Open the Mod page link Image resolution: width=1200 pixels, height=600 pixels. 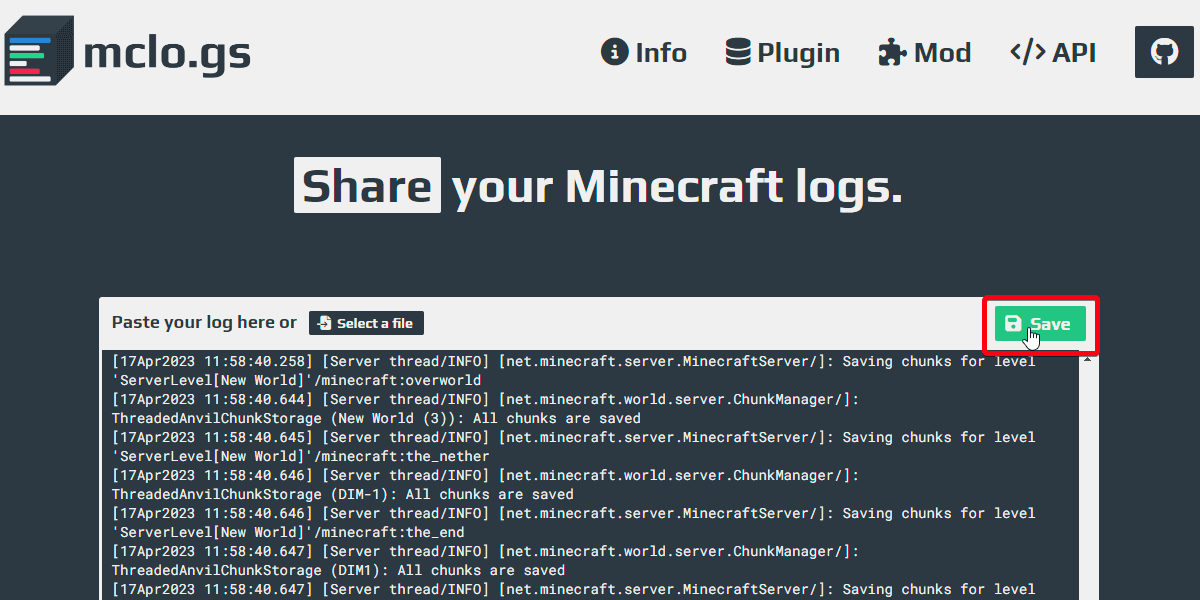925,52
